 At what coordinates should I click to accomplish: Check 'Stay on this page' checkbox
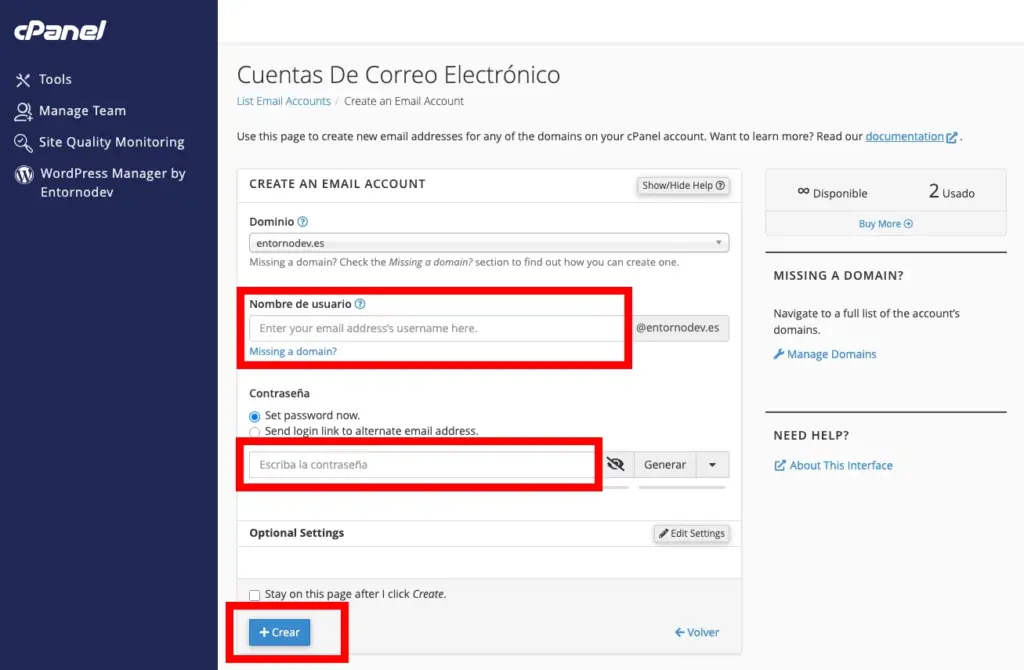point(254,595)
